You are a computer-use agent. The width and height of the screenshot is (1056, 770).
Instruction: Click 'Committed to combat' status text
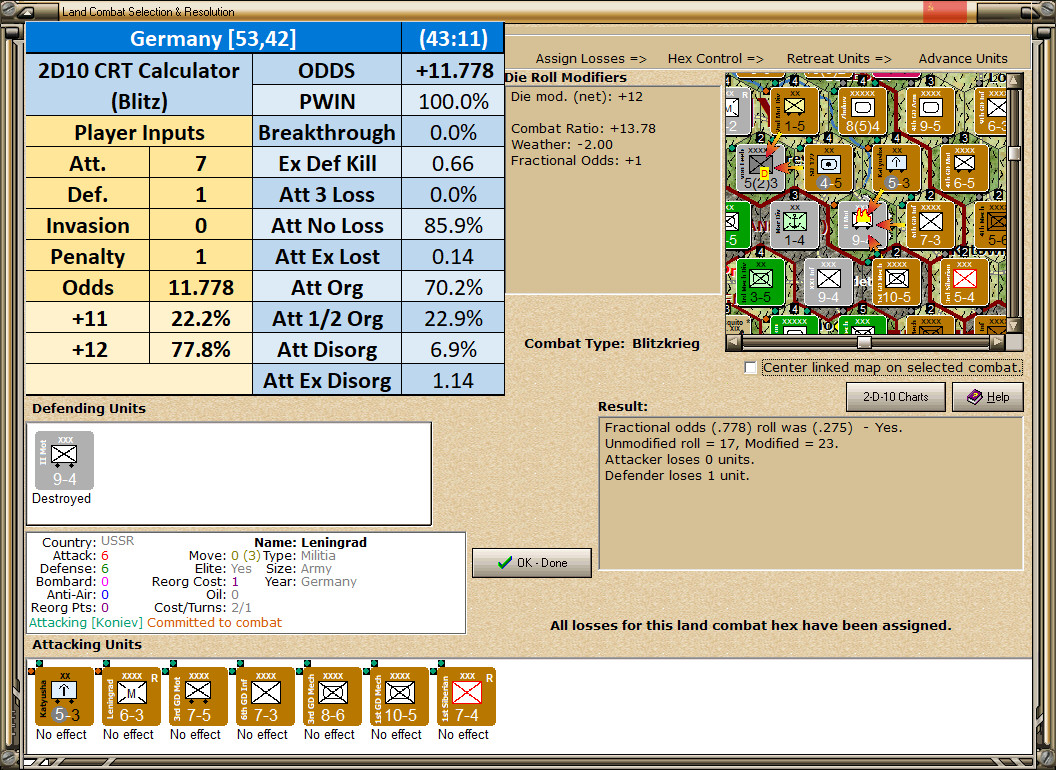(214, 622)
